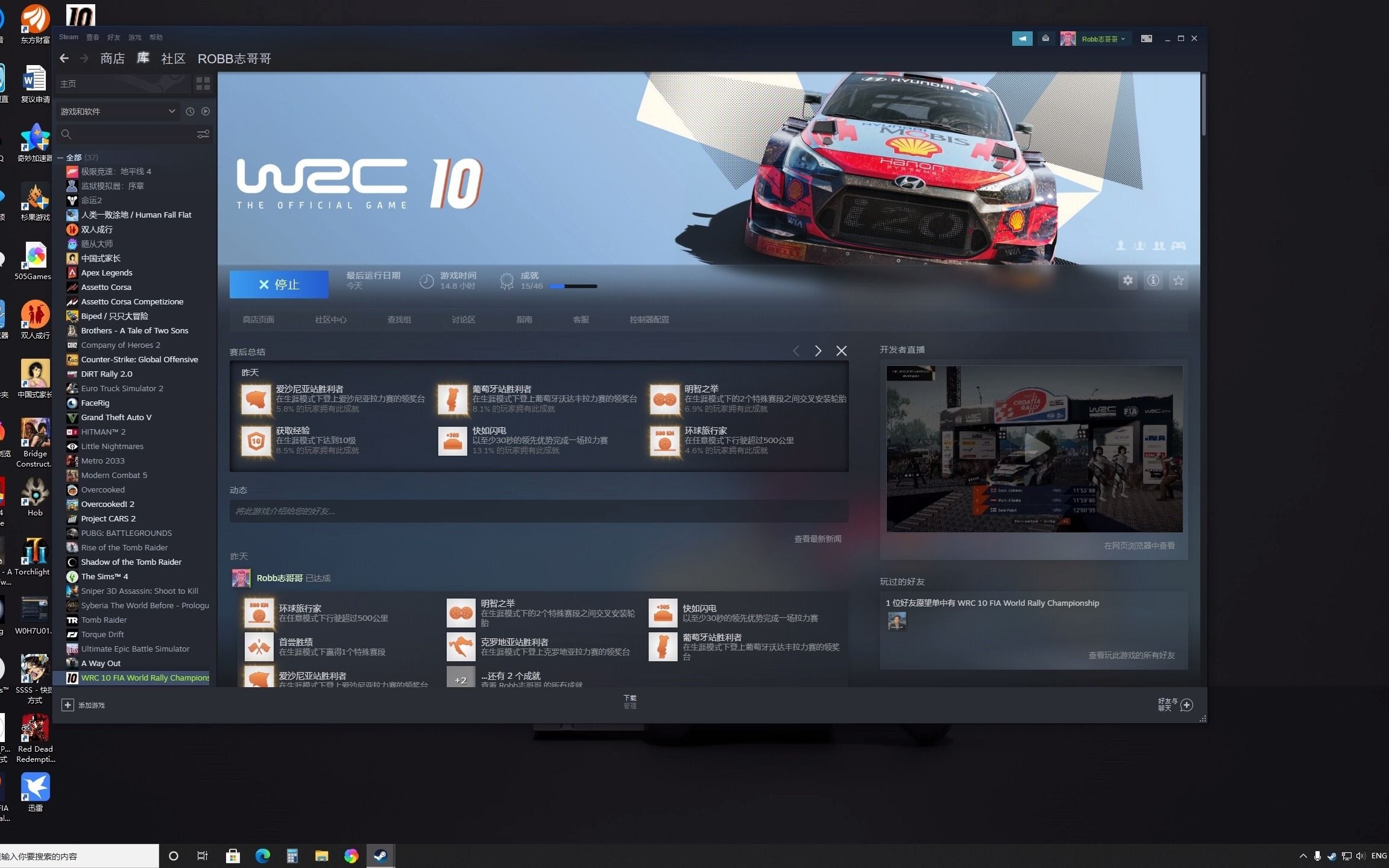Viewport: 1389px width, 868px height.
Task: Toggle sort by recent activity clock icon
Action: pos(190,112)
